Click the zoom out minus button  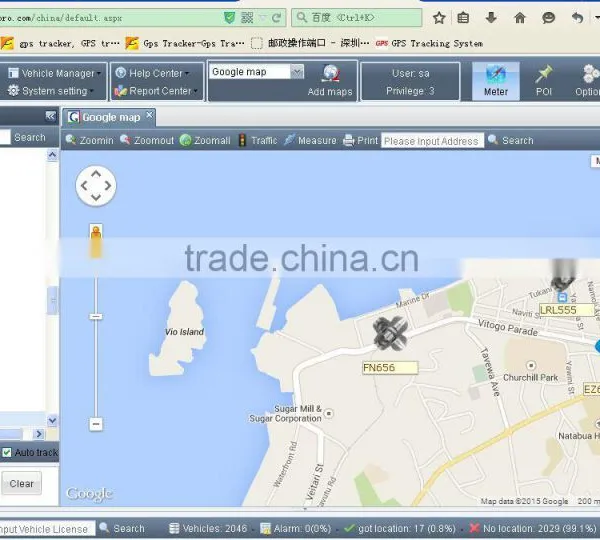(96, 424)
